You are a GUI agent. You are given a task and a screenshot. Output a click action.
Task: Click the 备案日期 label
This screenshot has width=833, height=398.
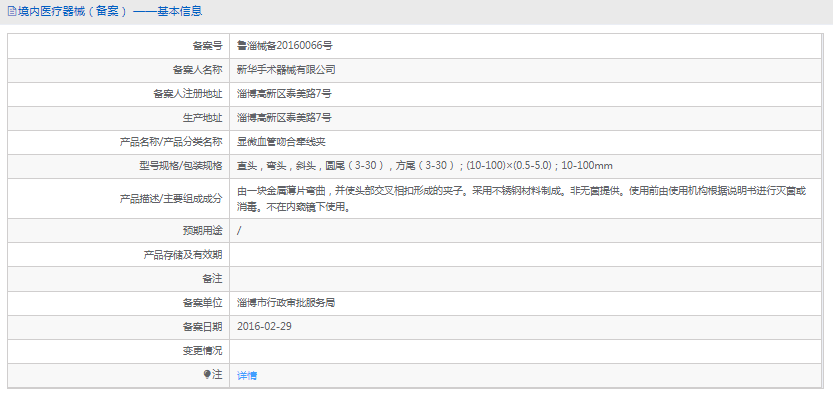pyautogui.click(x=202, y=327)
